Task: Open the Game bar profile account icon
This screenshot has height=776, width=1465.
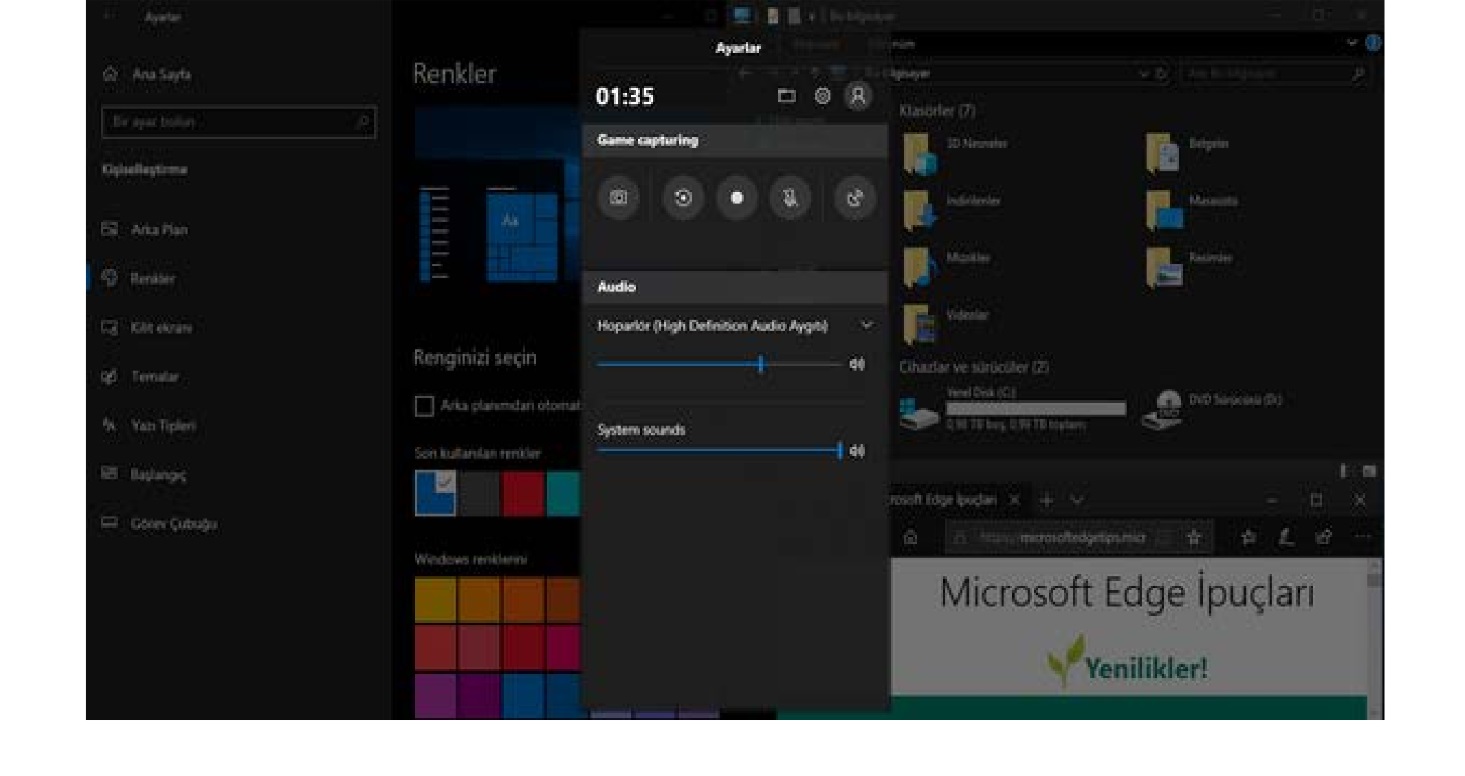Action: tap(857, 96)
